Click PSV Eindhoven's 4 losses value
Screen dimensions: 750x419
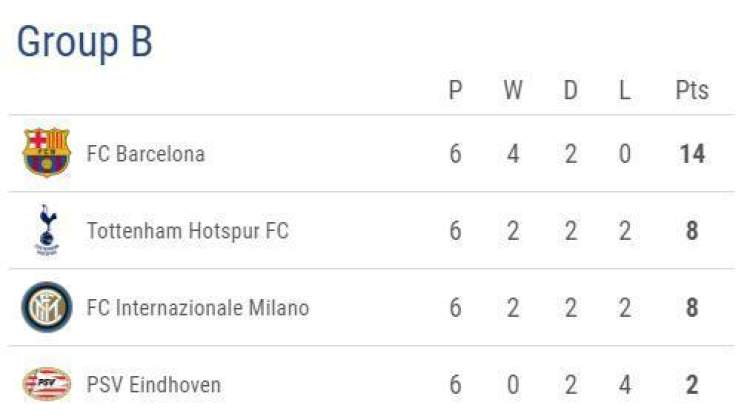[x=625, y=385]
